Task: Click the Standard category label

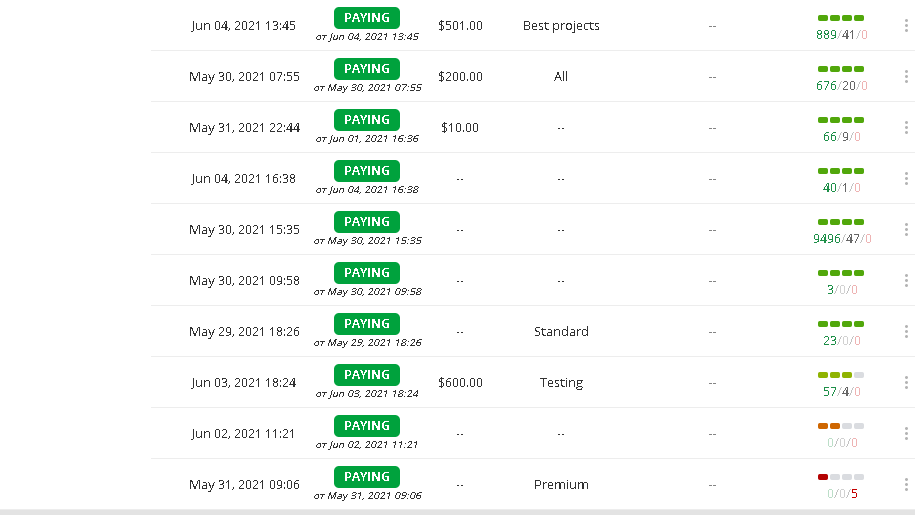Action: coord(561,332)
